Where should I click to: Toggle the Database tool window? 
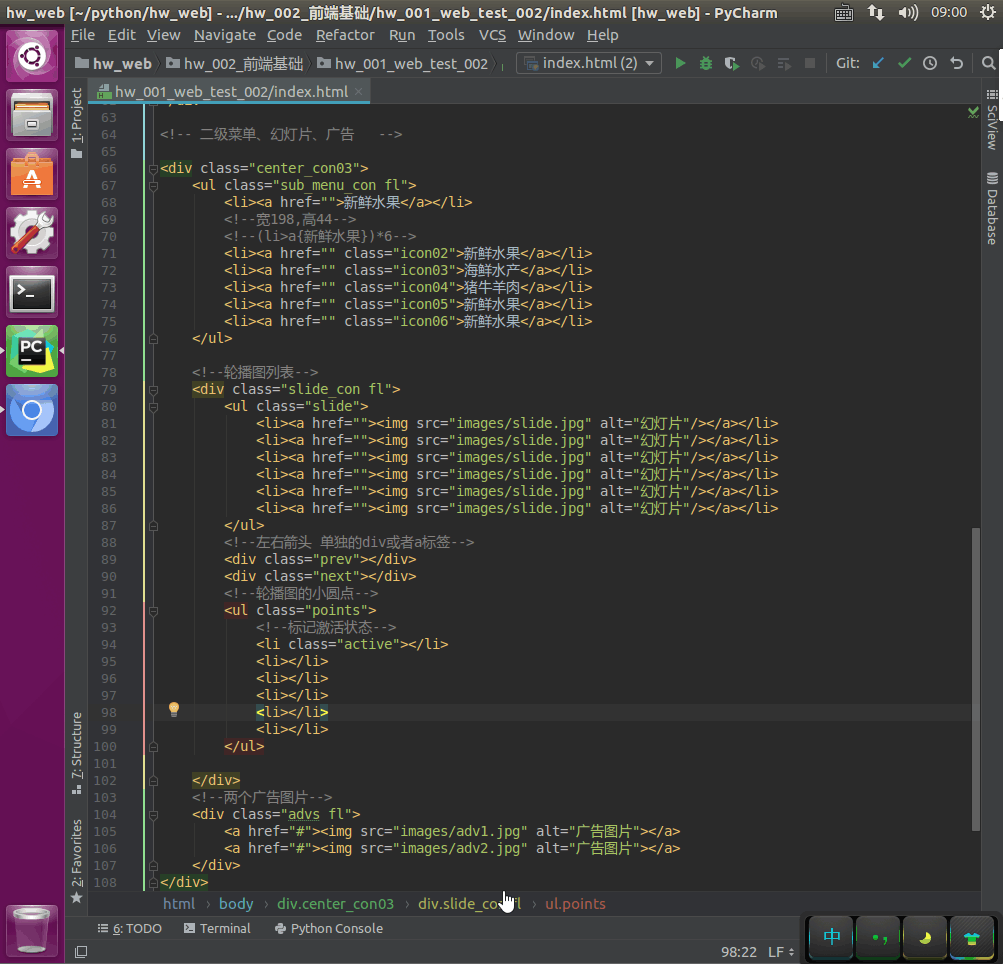click(x=991, y=209)
